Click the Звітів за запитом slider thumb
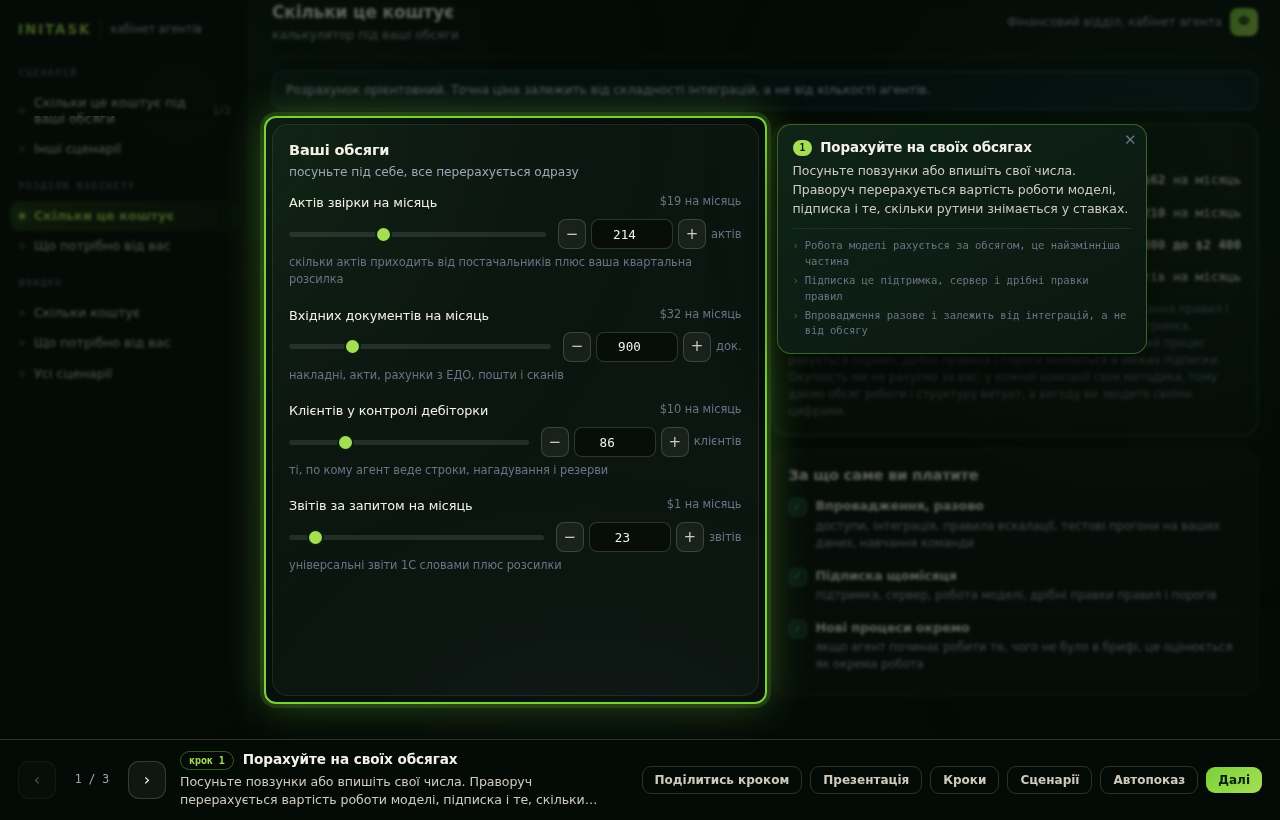Screen dimensions: 1280x820 click(x=315, y=537)
